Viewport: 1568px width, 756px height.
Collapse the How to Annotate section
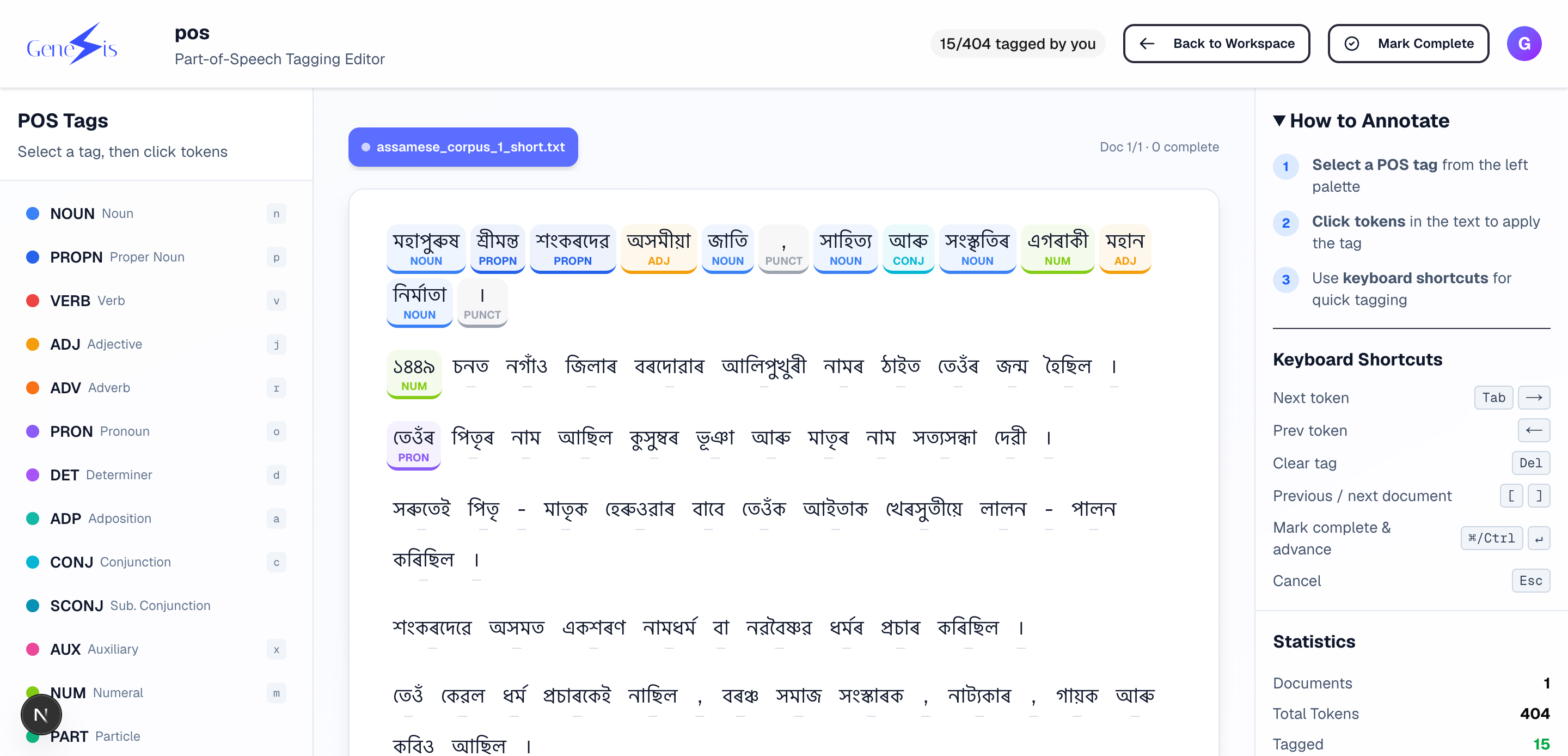point(1361,120)
